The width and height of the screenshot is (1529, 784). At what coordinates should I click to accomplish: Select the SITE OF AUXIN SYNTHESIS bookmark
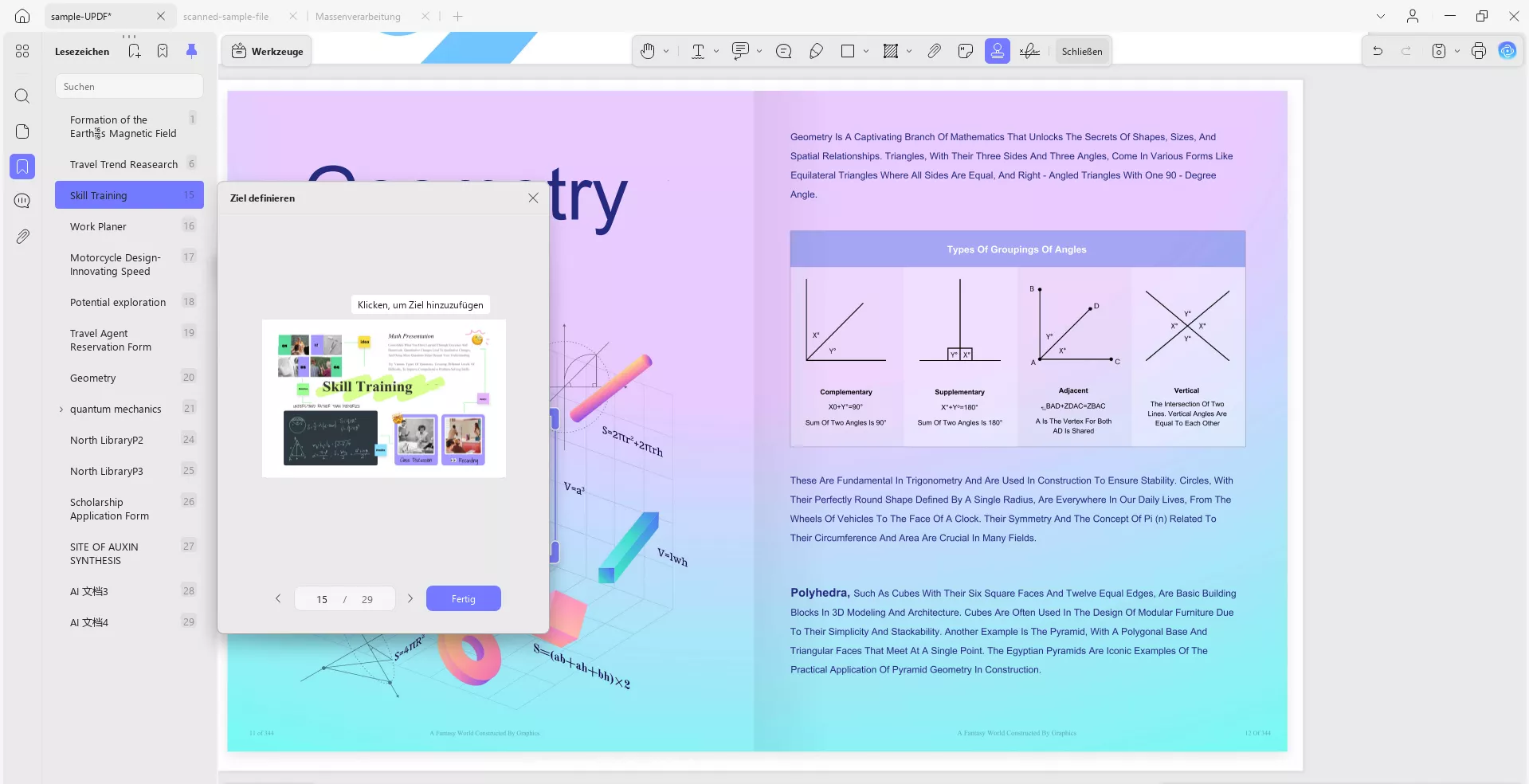(129, 554)
